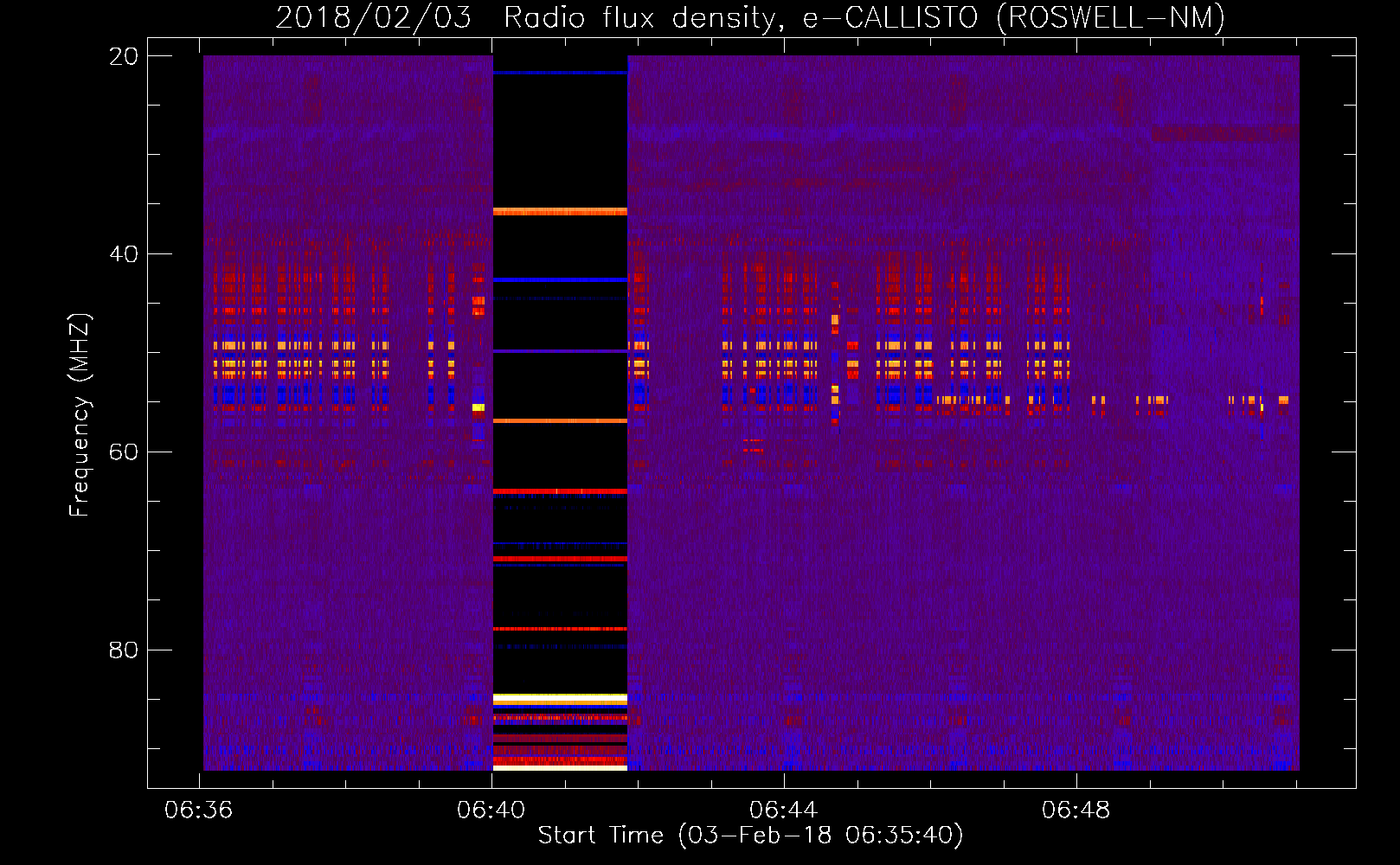Select the 06:44 time tick label
This screenshot has height=865, width=1400.
(x=783, y=810)
